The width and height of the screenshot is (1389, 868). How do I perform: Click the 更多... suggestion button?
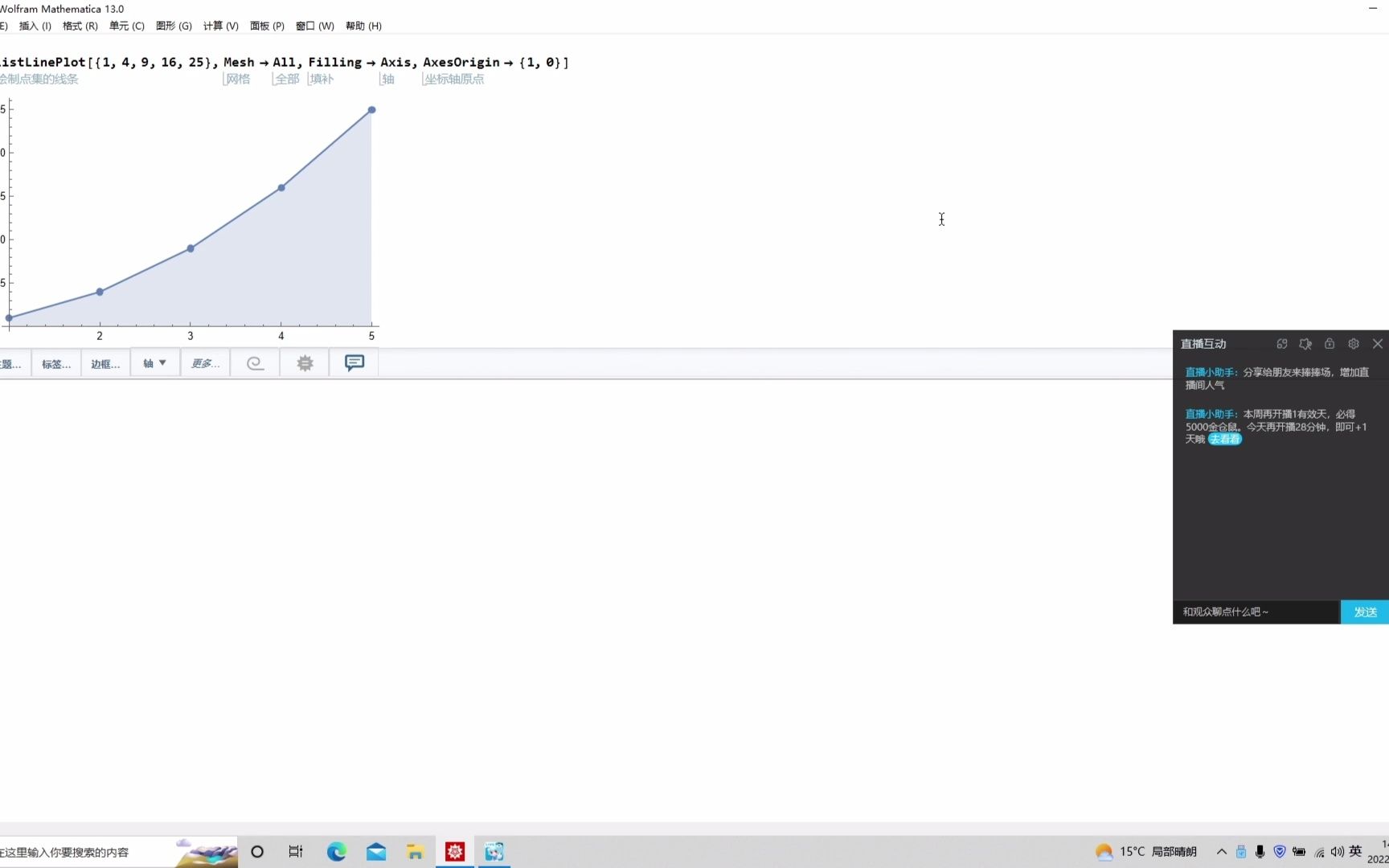click(x=205, y=363)
